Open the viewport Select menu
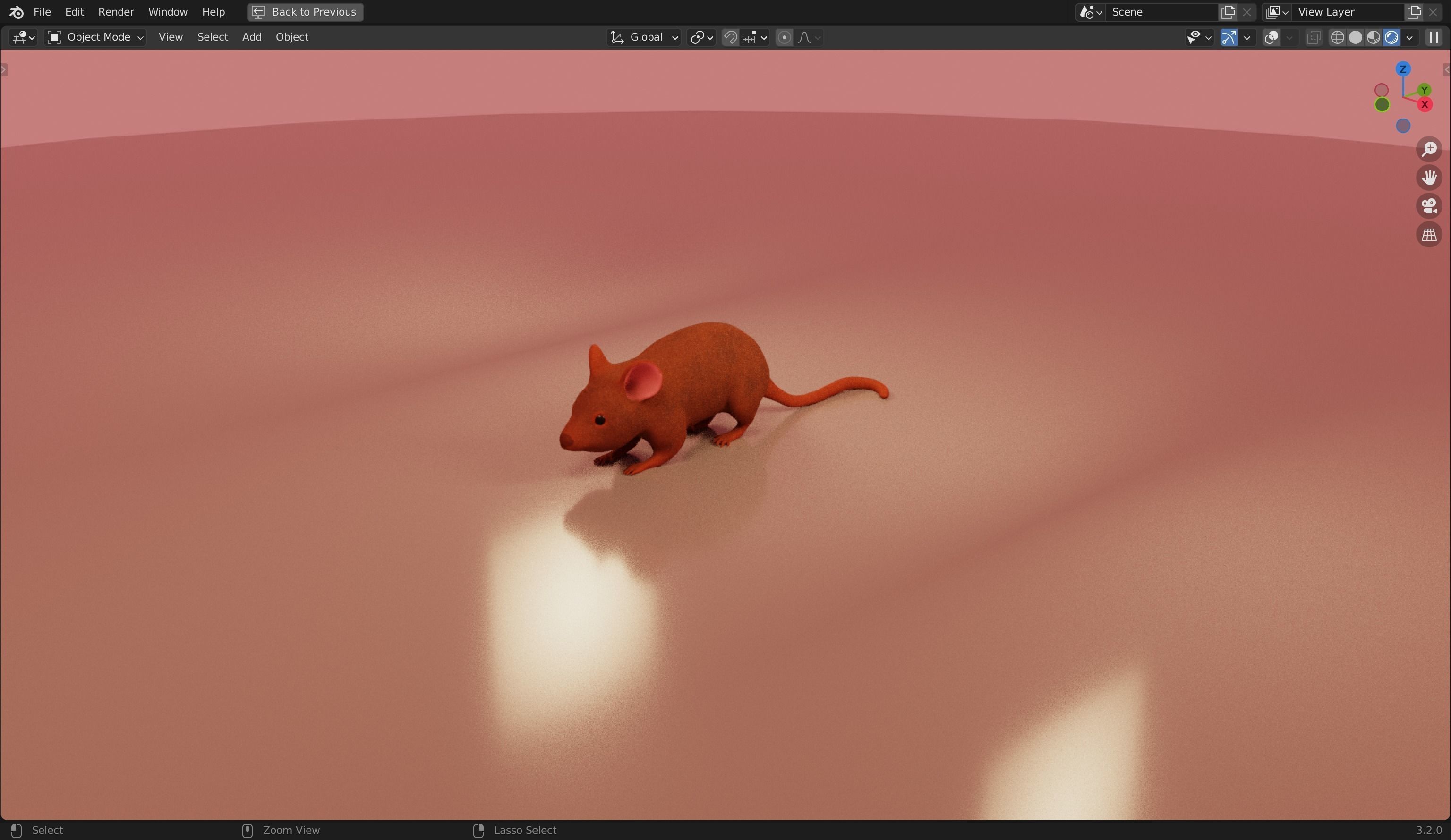The width and height of the screenshot is (1451, 840). tap(213, 37)
